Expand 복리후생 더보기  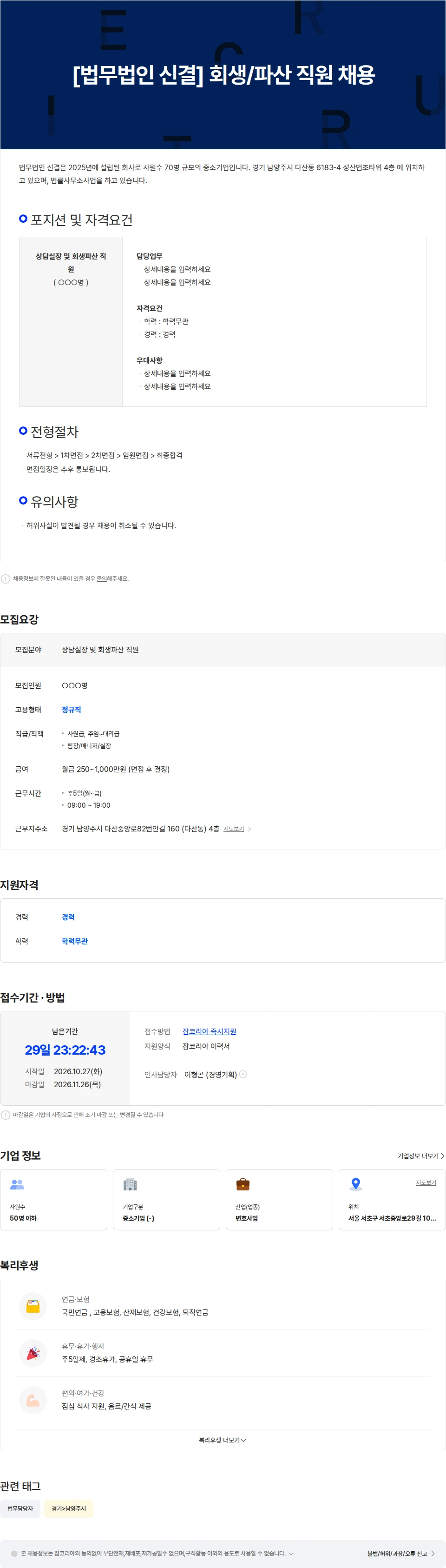point(223,1440)
